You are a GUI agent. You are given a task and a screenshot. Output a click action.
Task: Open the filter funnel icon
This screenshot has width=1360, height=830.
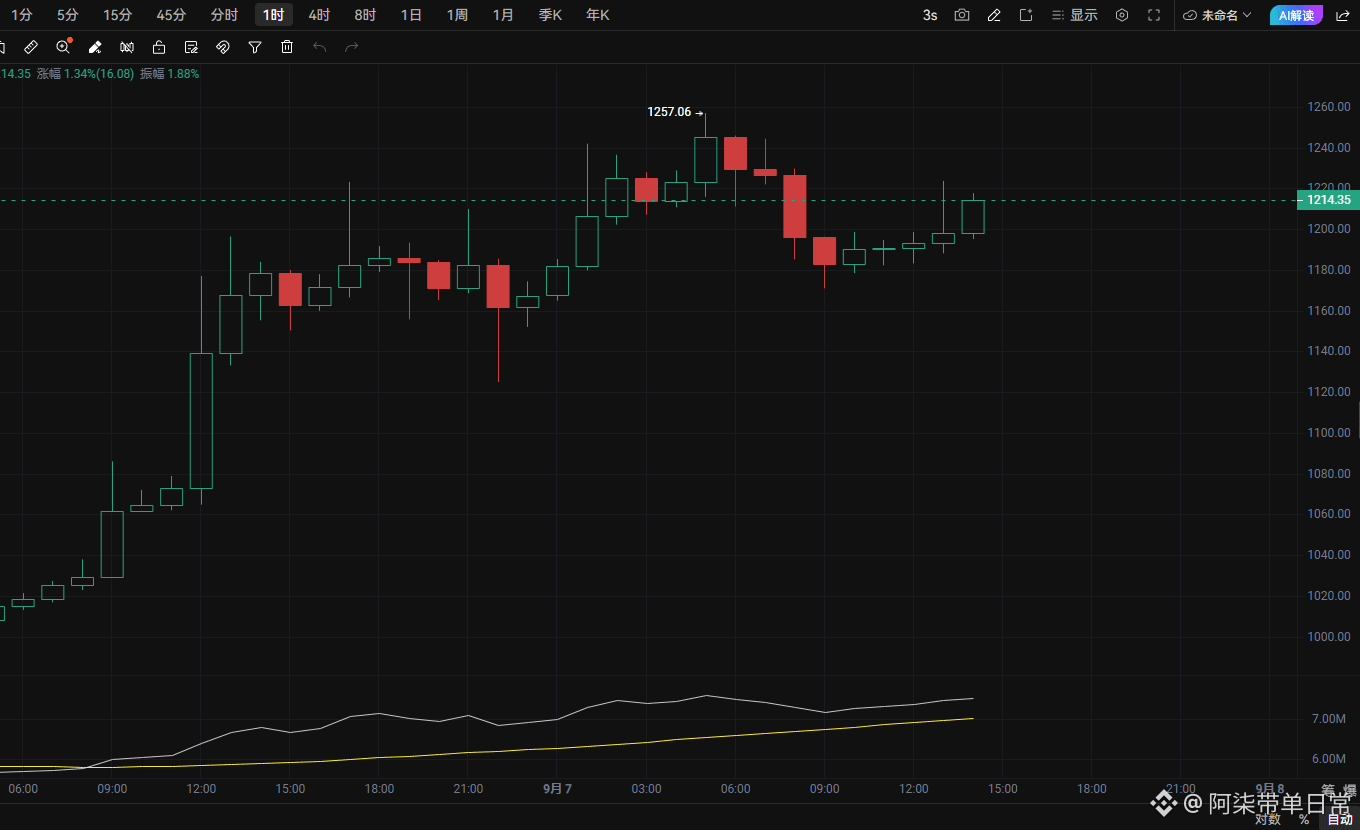click(x=255, y=47)
